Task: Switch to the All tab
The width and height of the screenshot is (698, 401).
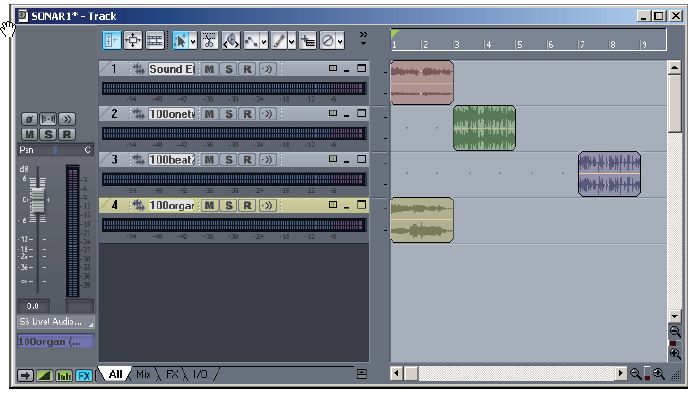Action: (x=115, y=374)
